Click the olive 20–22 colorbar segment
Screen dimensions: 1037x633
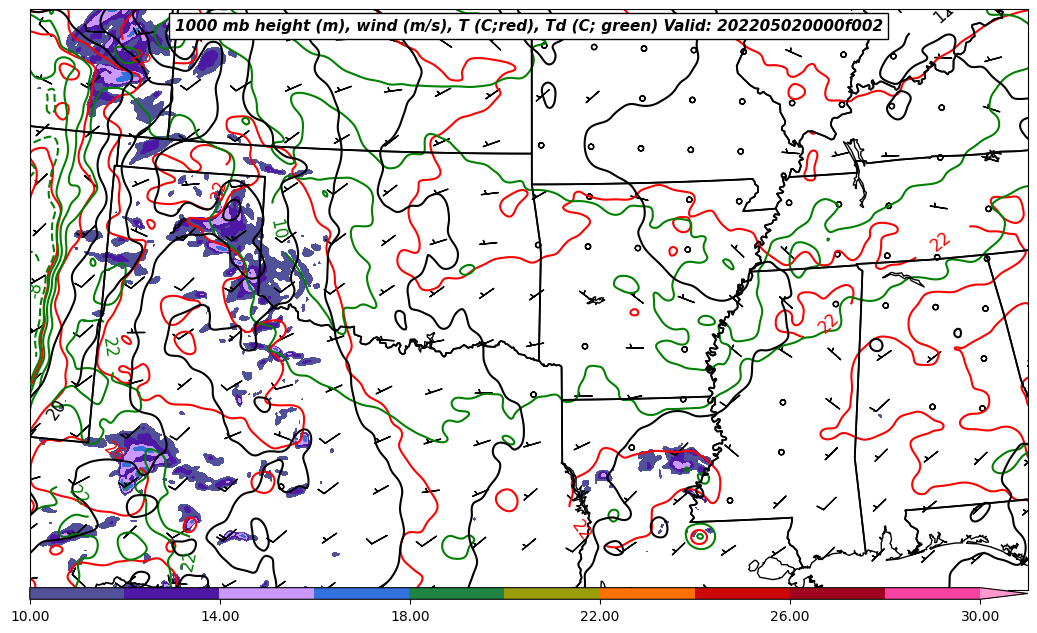pyautogui.click(x=552, y=593)
